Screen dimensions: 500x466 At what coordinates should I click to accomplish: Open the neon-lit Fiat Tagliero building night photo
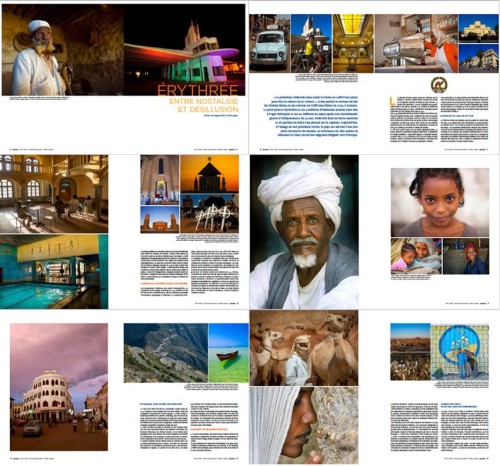point(184,50)
